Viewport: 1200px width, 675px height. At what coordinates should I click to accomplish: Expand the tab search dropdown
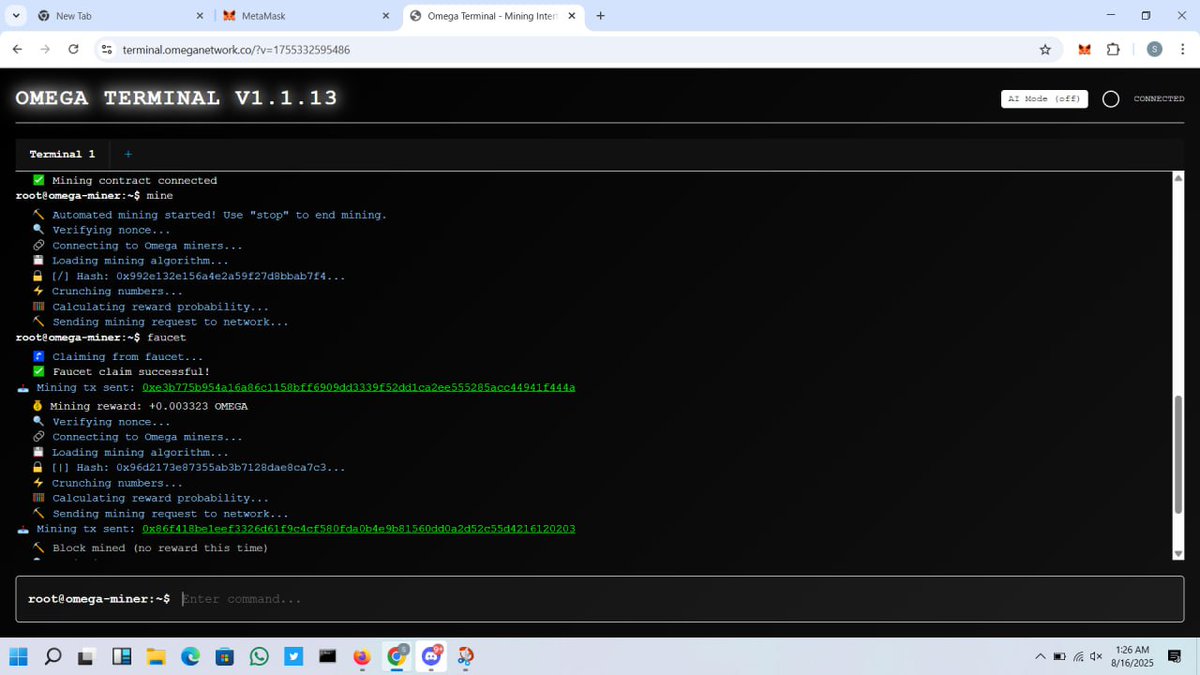click(16, 16)
